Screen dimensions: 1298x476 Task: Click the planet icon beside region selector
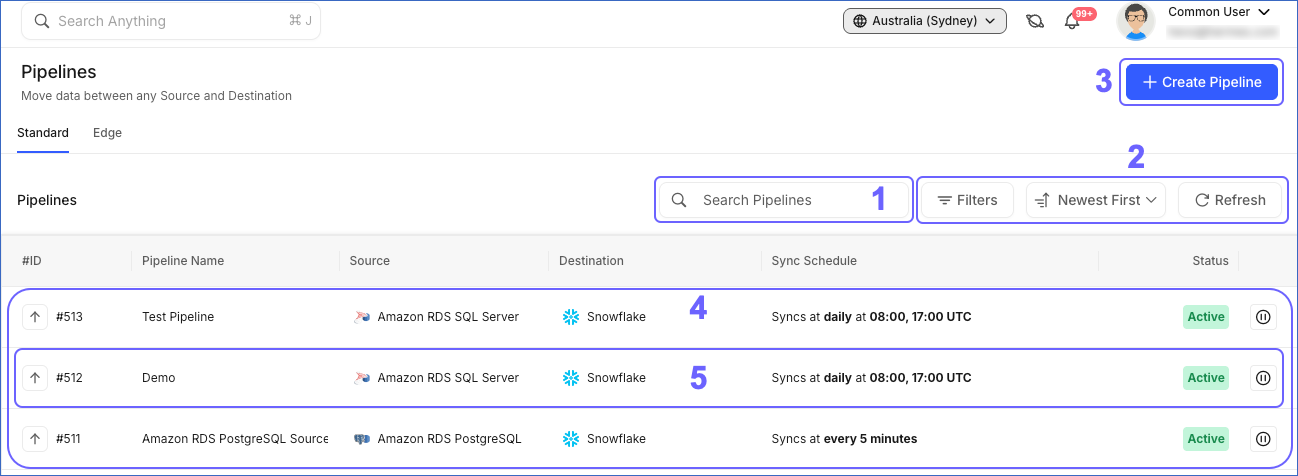[x=1035, y=21]
